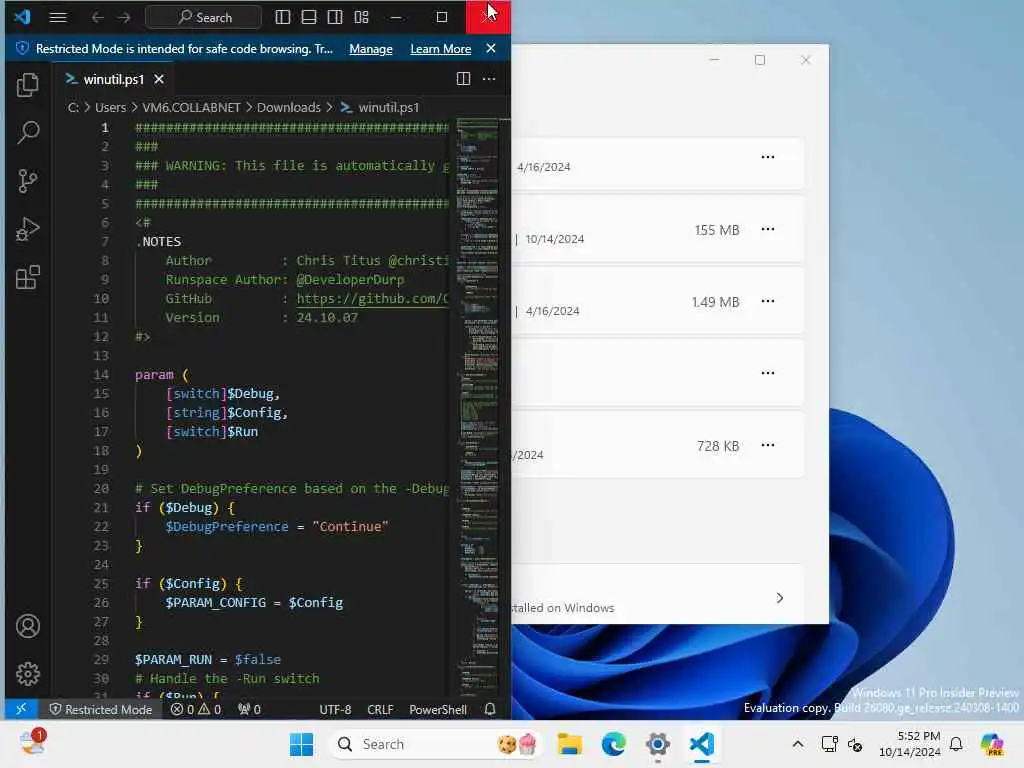The width and height of the screenshot is (1024, 768).
Task: Toggle the secondary side bar layout icon
Action: [335, 17]
